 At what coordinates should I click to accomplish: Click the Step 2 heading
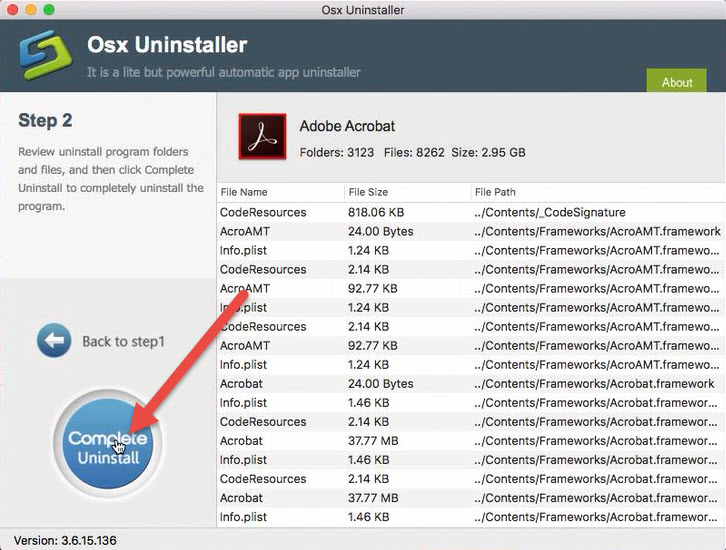pos(45,120)
